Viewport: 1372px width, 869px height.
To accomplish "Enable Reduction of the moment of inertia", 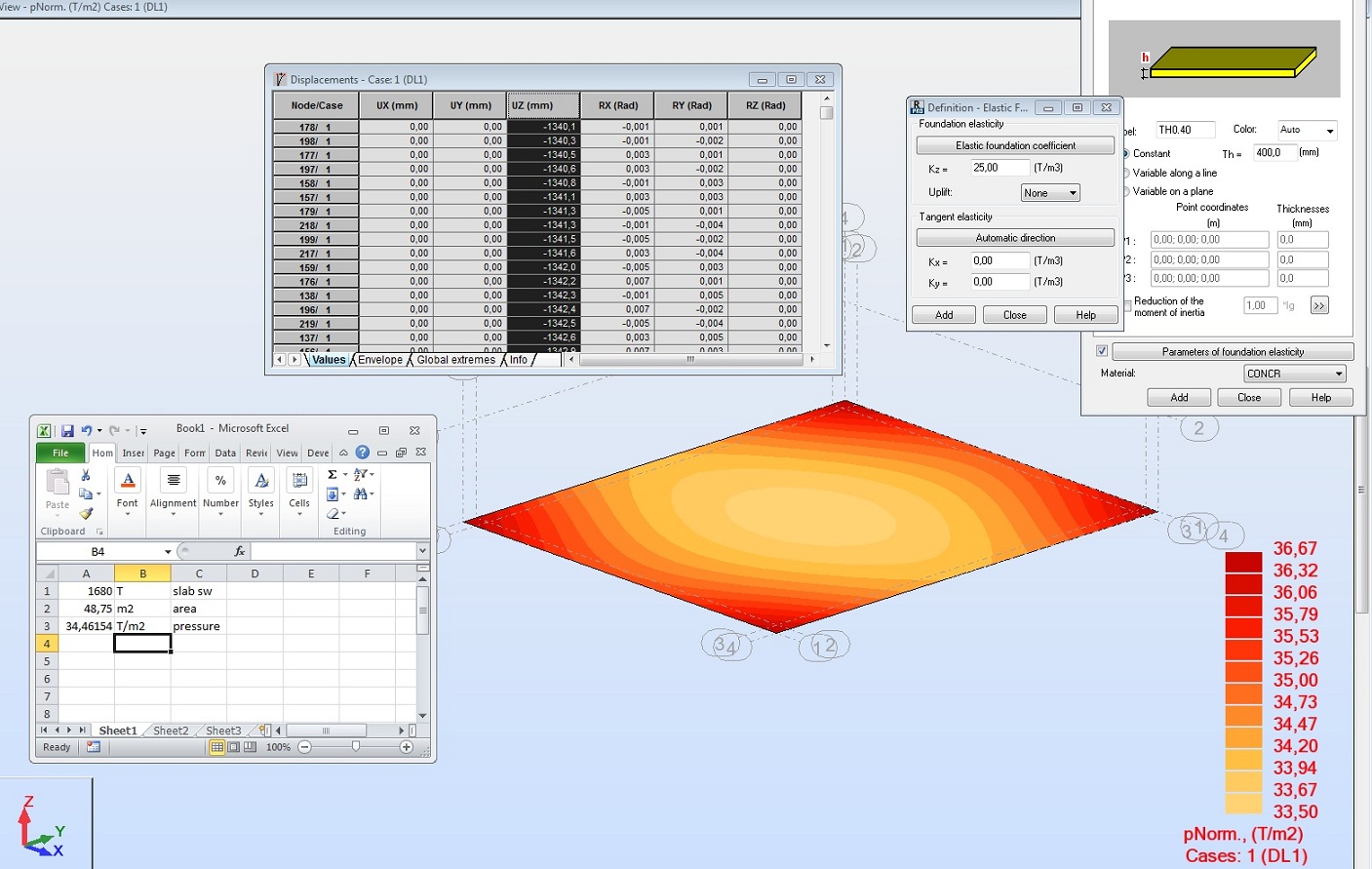I will click(x=1127, y=306).
